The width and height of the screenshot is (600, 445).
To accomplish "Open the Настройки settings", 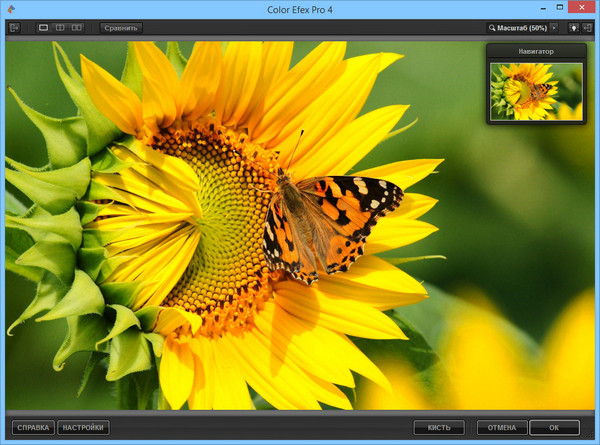I will [83, 427].
